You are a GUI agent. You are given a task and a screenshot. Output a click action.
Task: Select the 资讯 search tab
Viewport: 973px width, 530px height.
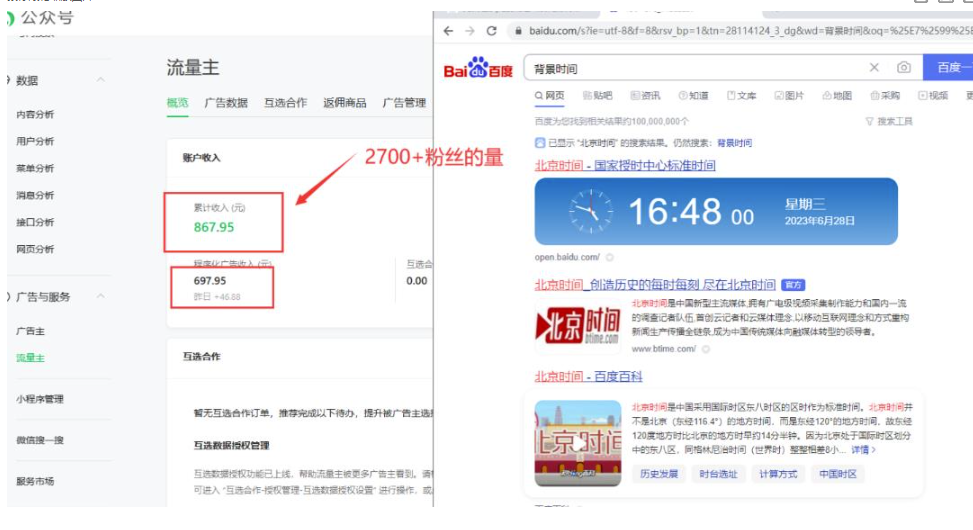pyautogui.click(x=645, y=95)
